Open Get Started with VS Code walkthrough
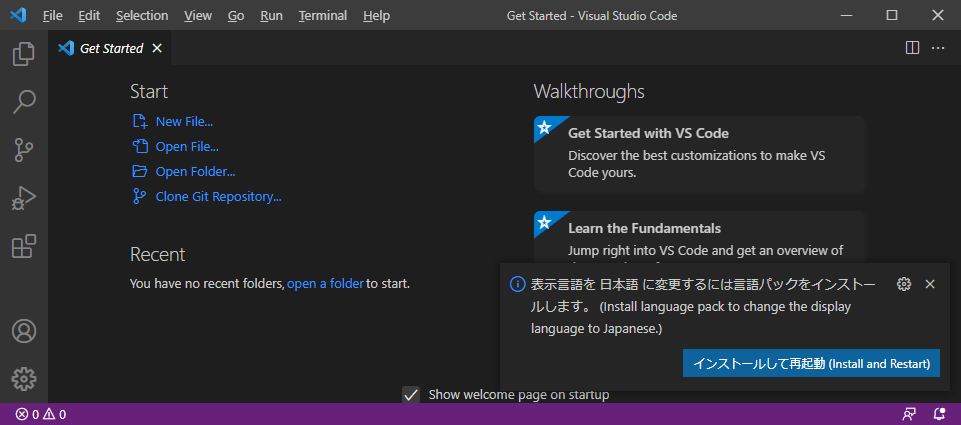The height and width of the screenshot is (425, 961). pyautogui.click(x=699, y=154)
